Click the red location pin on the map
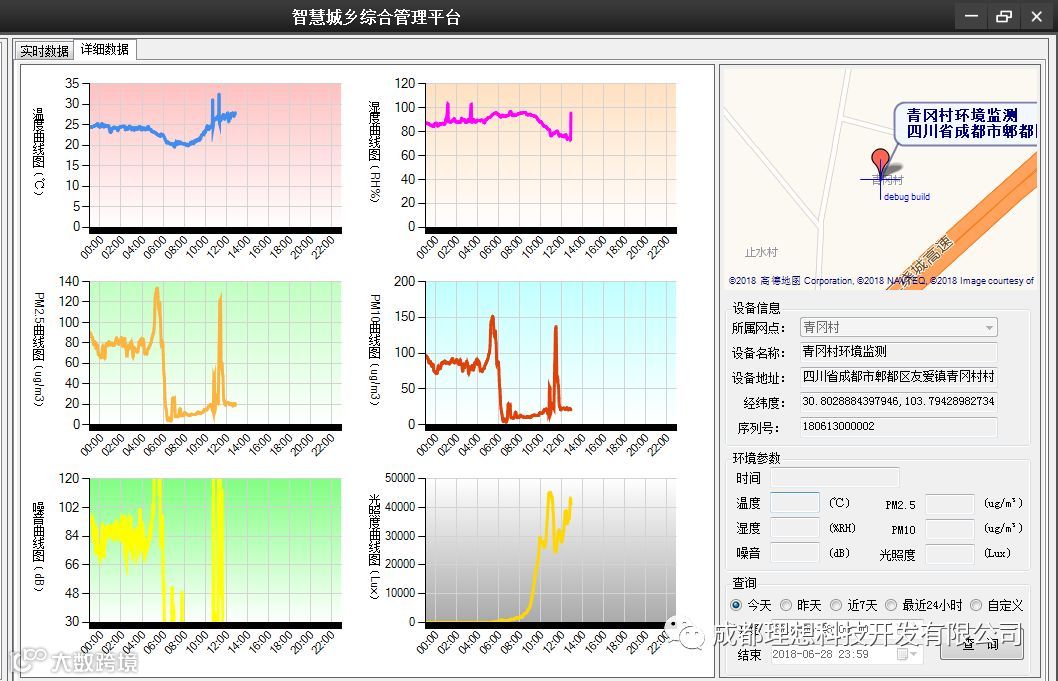The image size is (1058, 681). tap(880, 163)
